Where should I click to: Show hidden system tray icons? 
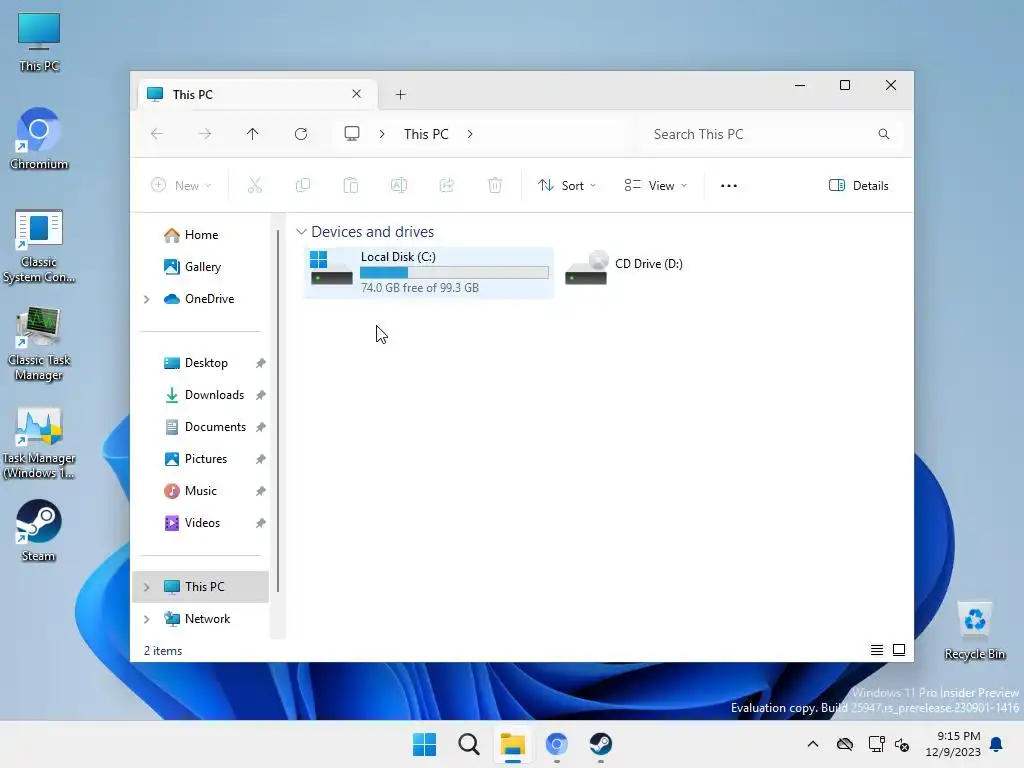click(812, 744)
